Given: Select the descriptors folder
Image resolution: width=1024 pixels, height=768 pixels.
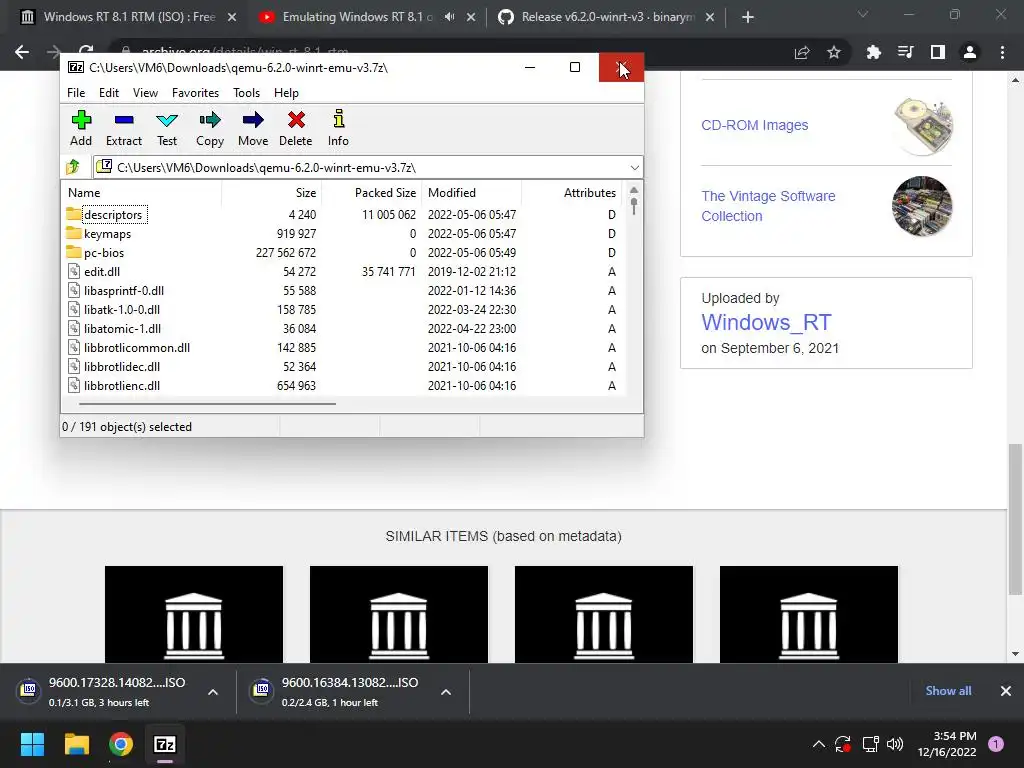Looking at the screenshot, I should click(112, 214).
